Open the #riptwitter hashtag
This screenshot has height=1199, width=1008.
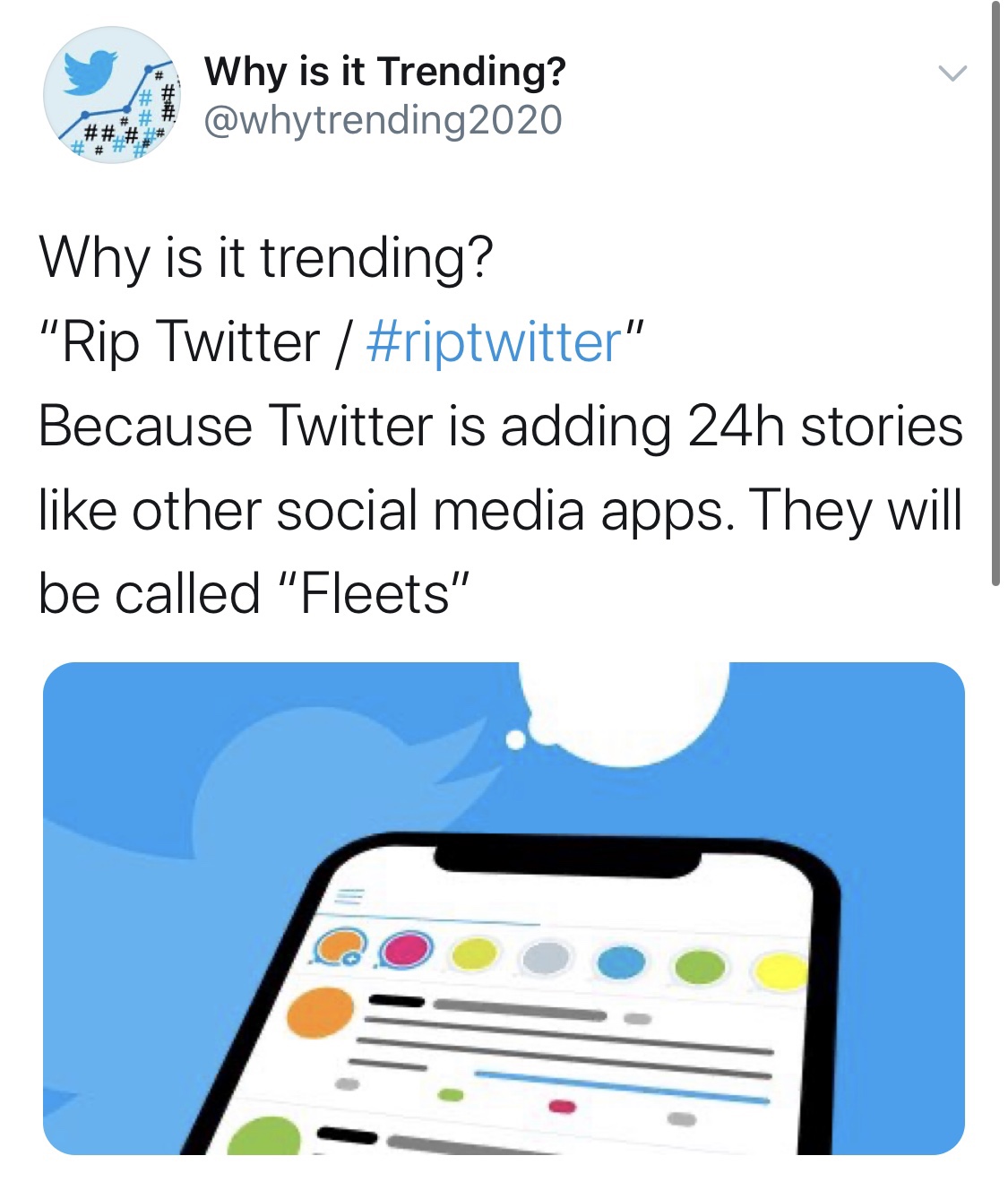point(495,342)
